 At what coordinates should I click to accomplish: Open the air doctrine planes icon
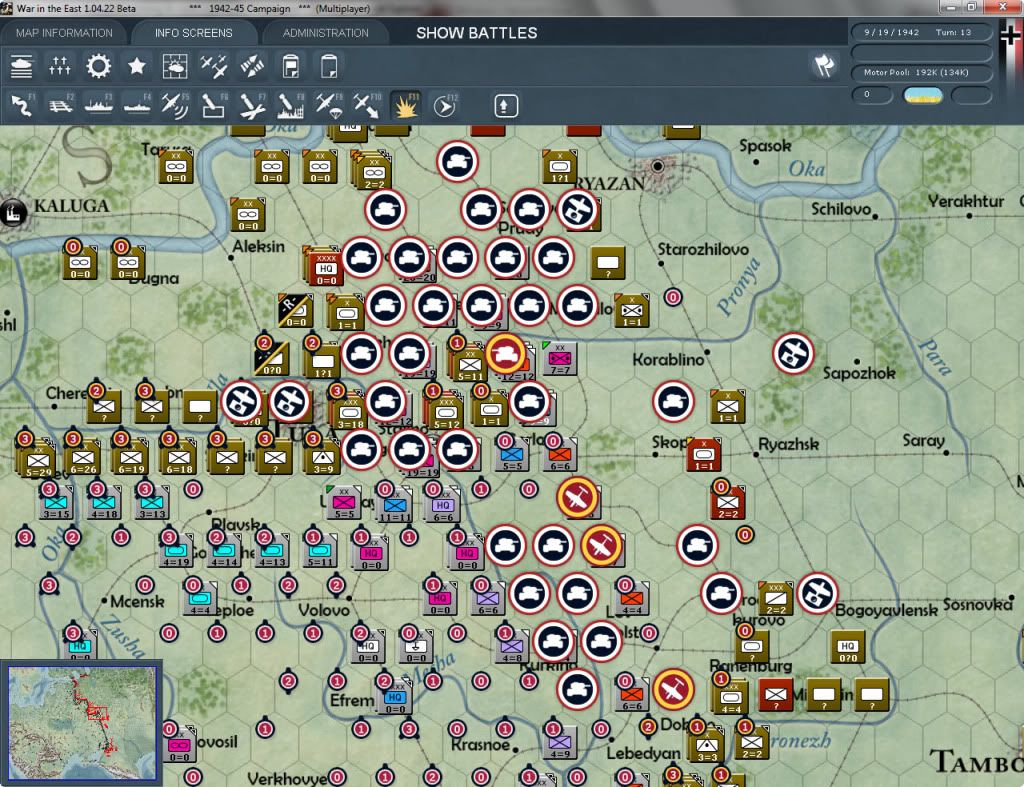coord(214,66)
